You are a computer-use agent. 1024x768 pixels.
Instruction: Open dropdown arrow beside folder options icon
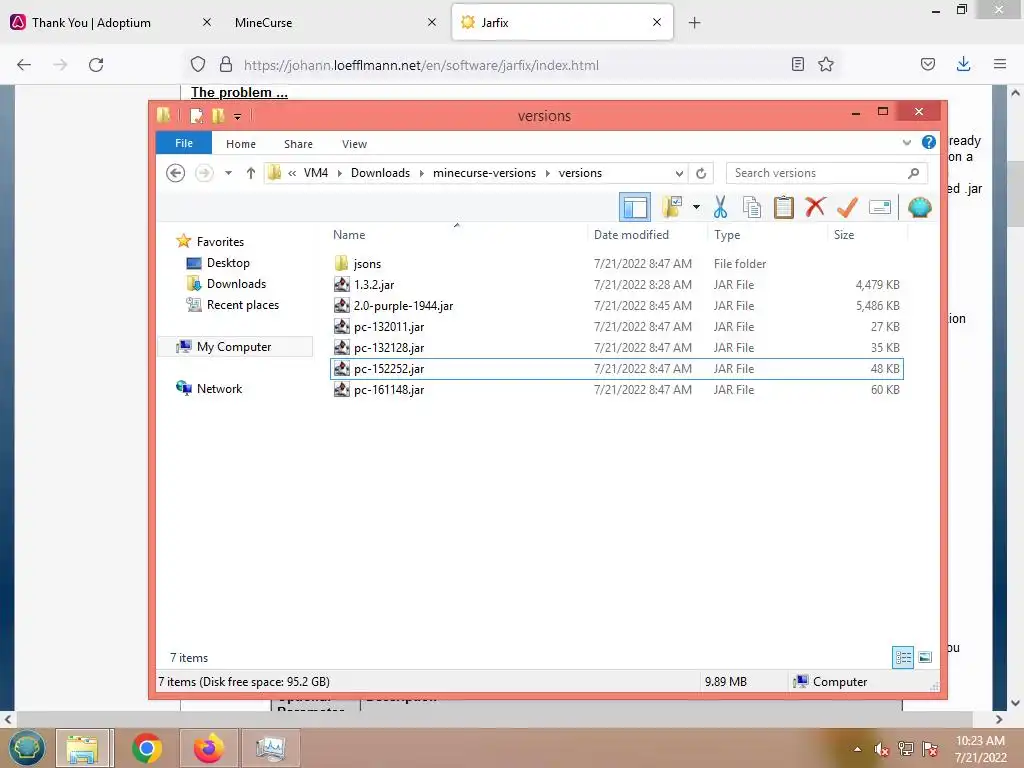point(696,207)
